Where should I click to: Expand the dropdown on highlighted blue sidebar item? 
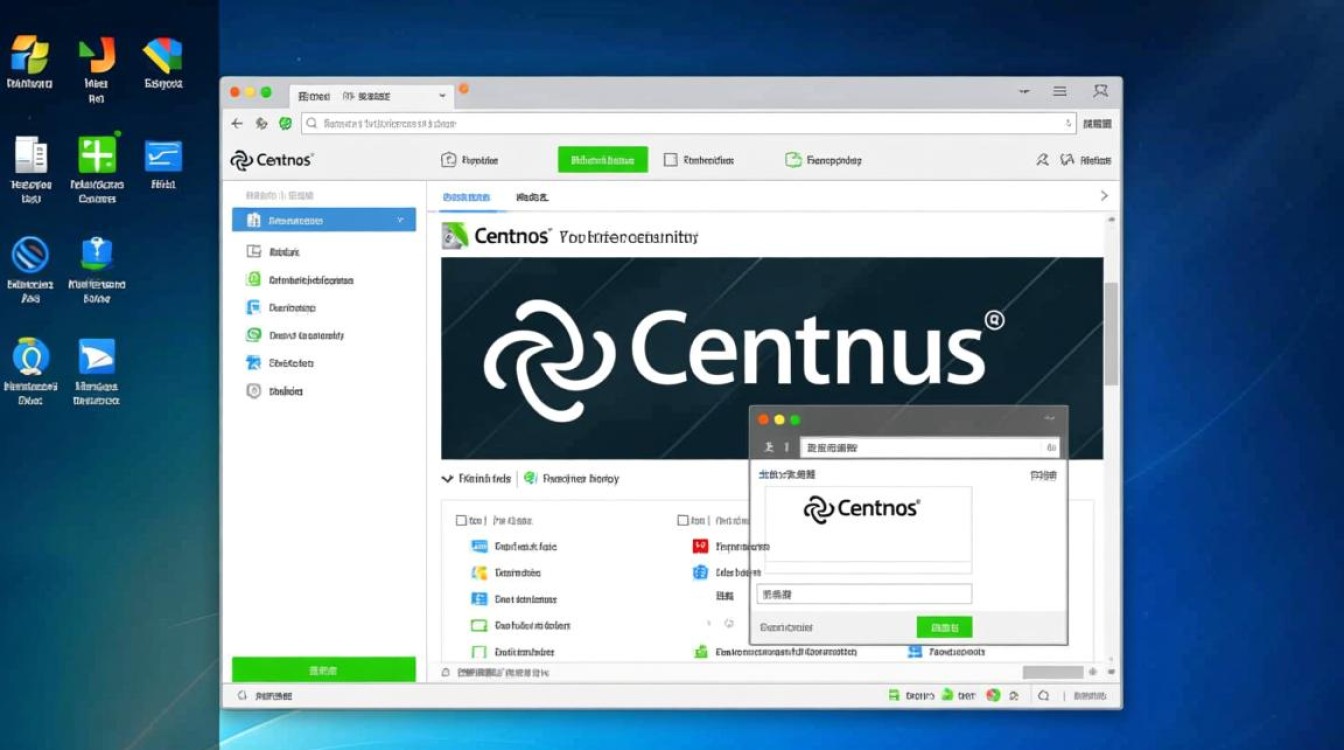400,220
